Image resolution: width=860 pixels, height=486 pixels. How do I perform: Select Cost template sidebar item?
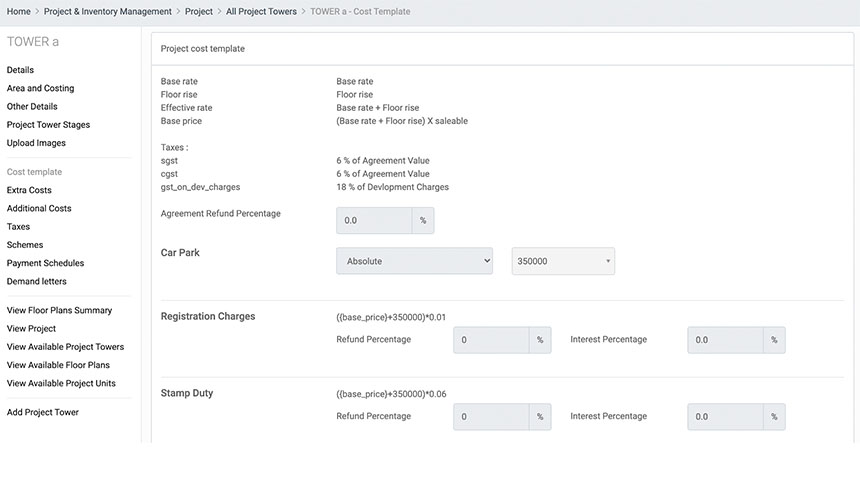[x=34, y=172]
